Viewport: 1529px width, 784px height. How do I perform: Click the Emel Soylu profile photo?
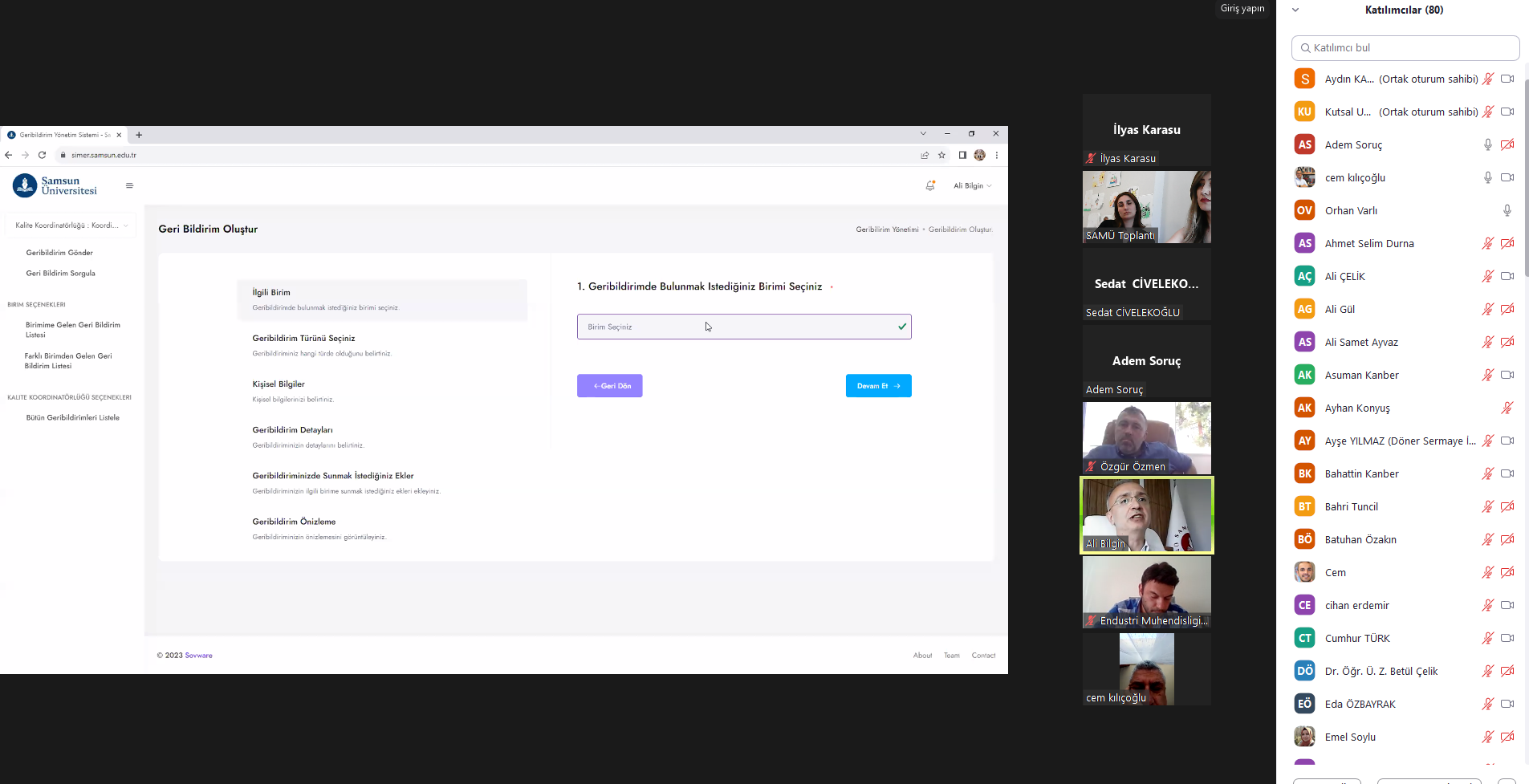[x=1304, y=737]
